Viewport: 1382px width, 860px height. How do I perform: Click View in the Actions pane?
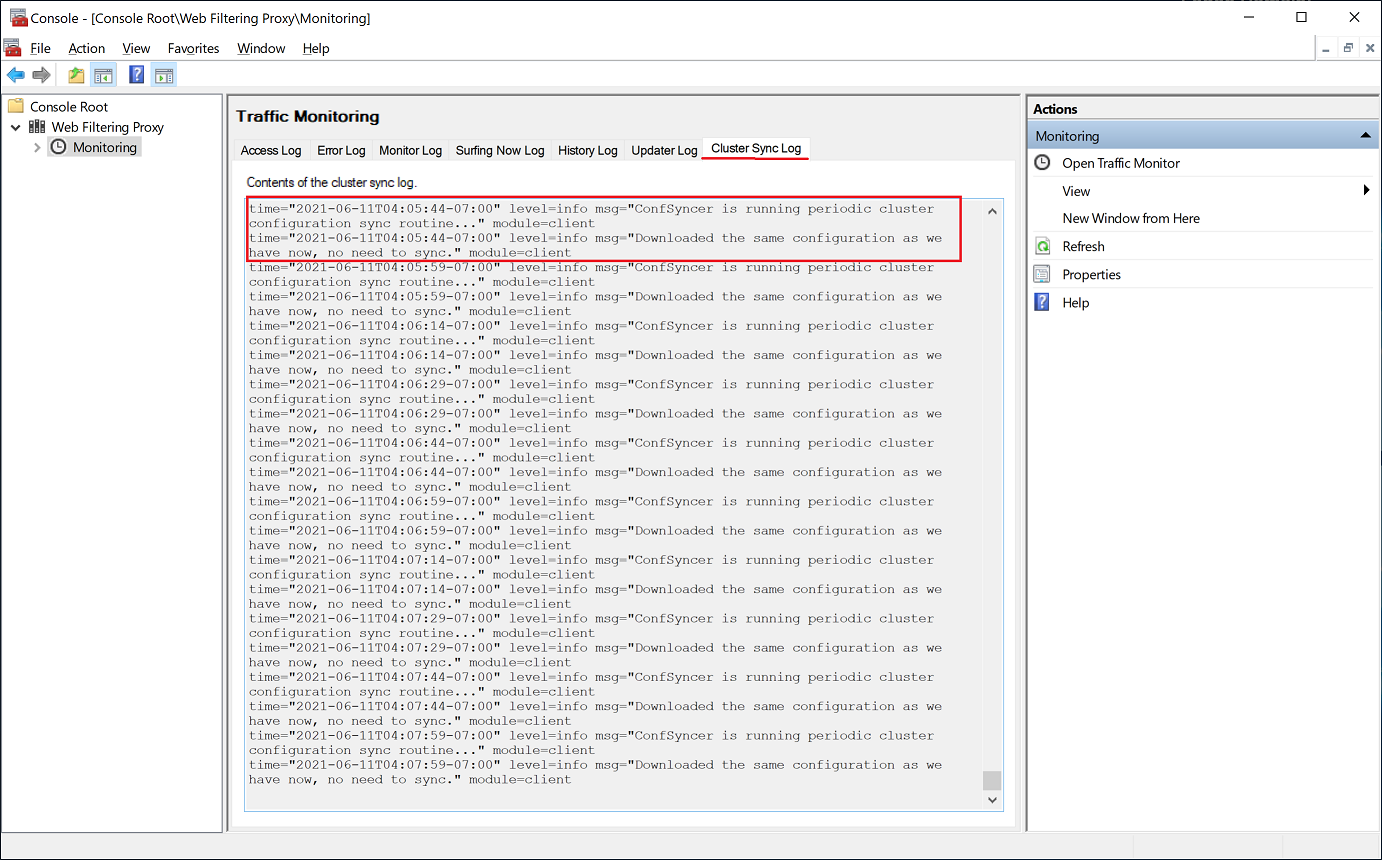tap(1076, 191)
